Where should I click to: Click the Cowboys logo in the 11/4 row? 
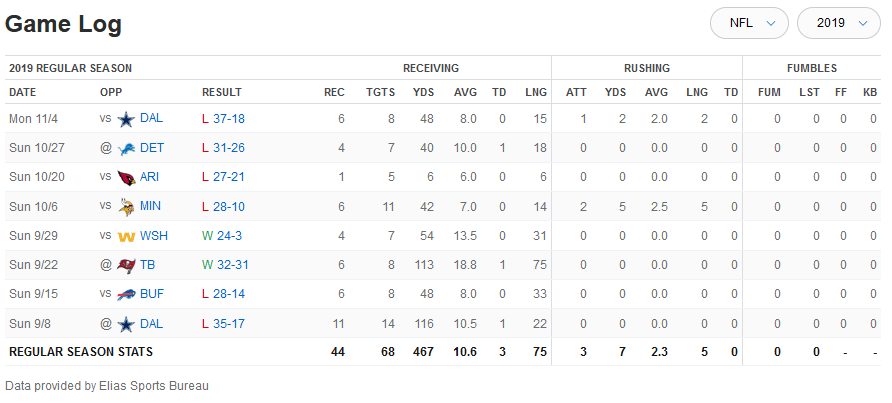tap(126, 119)
